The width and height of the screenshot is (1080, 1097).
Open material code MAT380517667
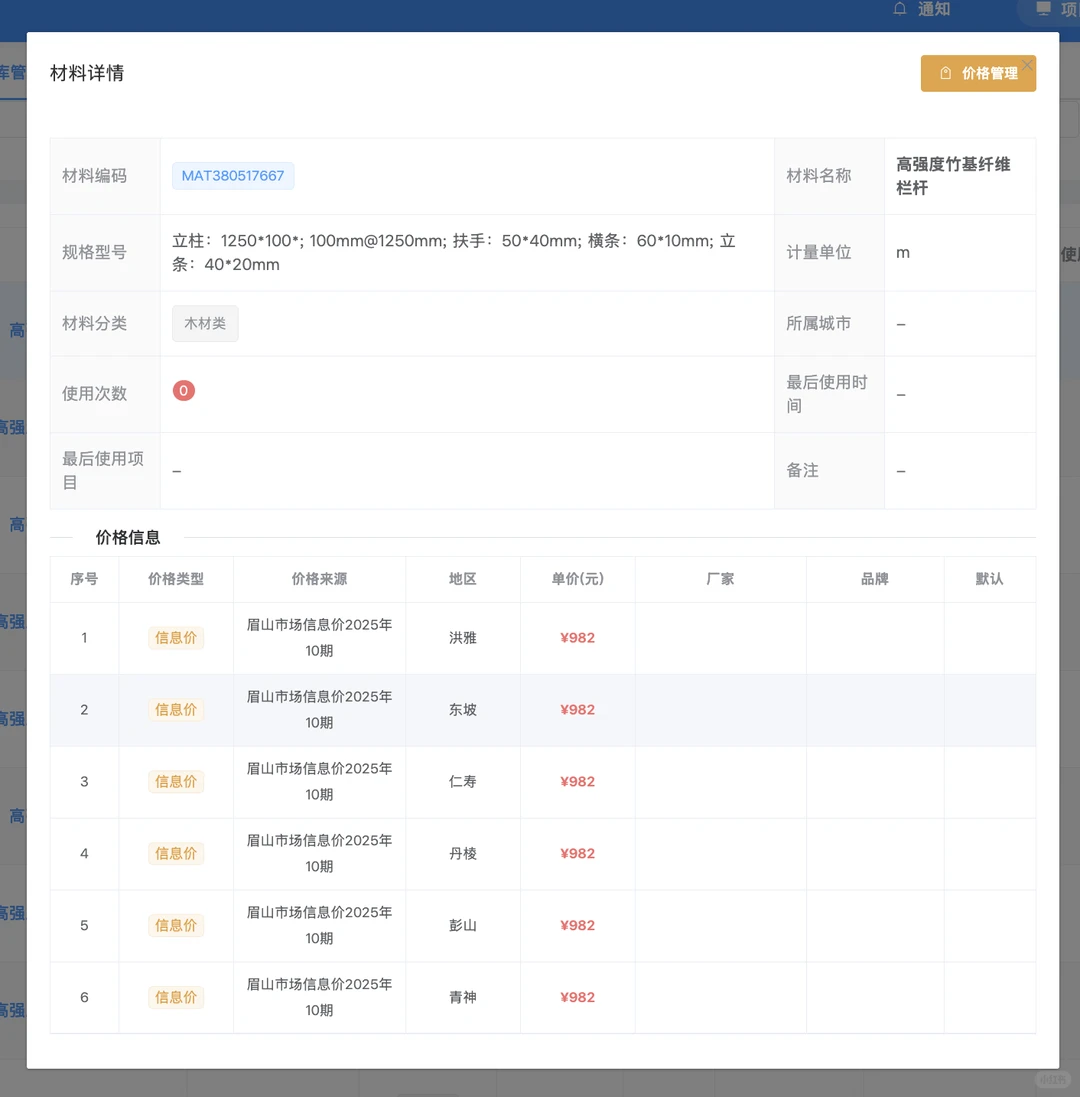click(233, 175)
